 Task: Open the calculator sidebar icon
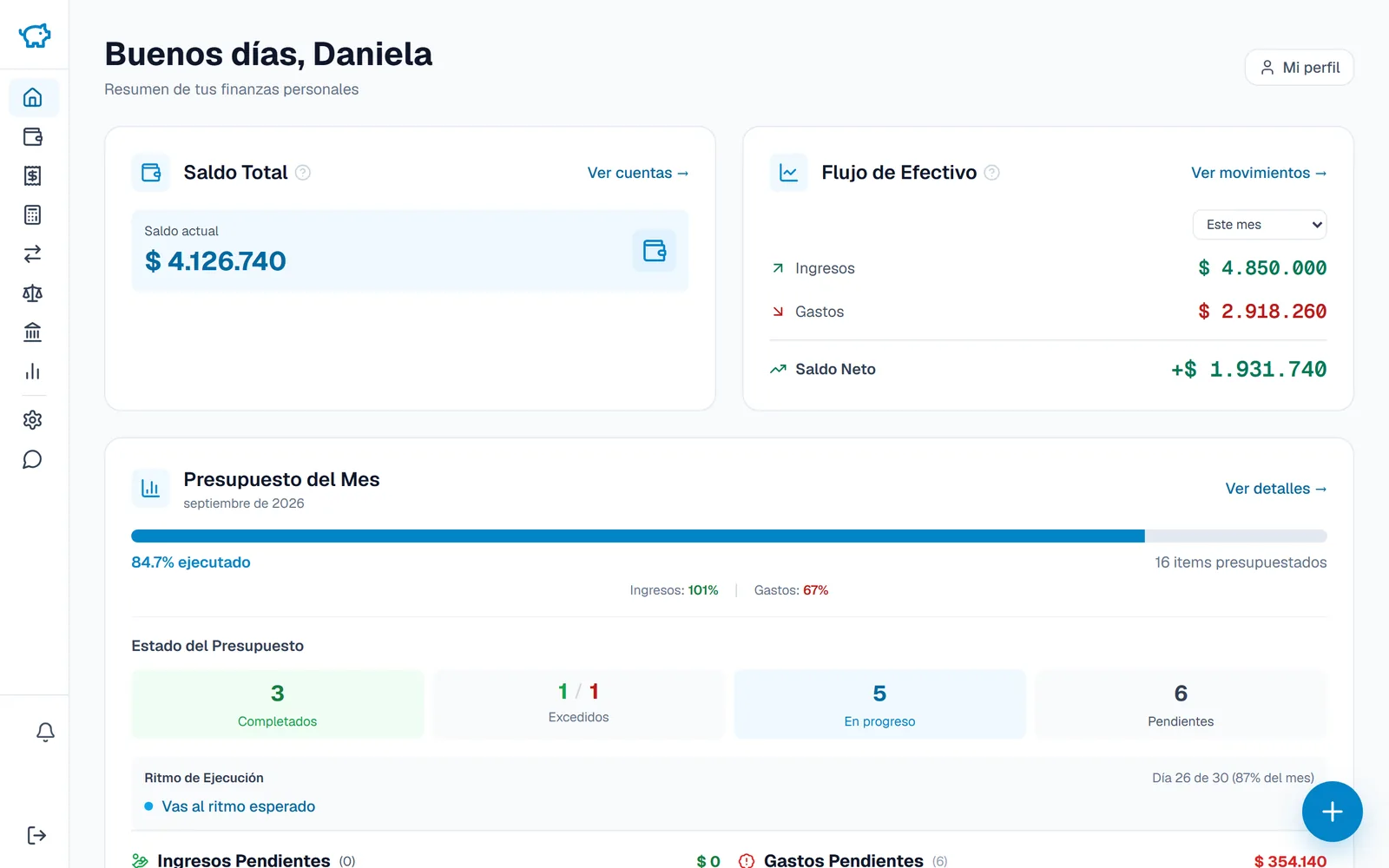pos(33,215)
